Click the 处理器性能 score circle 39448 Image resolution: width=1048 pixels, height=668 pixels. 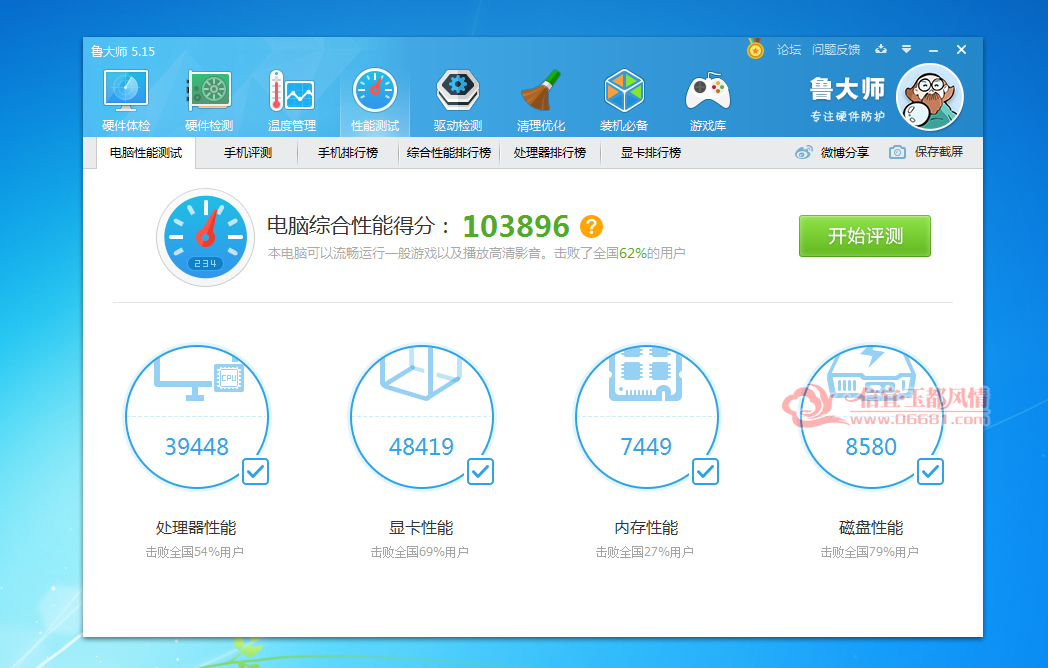tap(197, 417)
